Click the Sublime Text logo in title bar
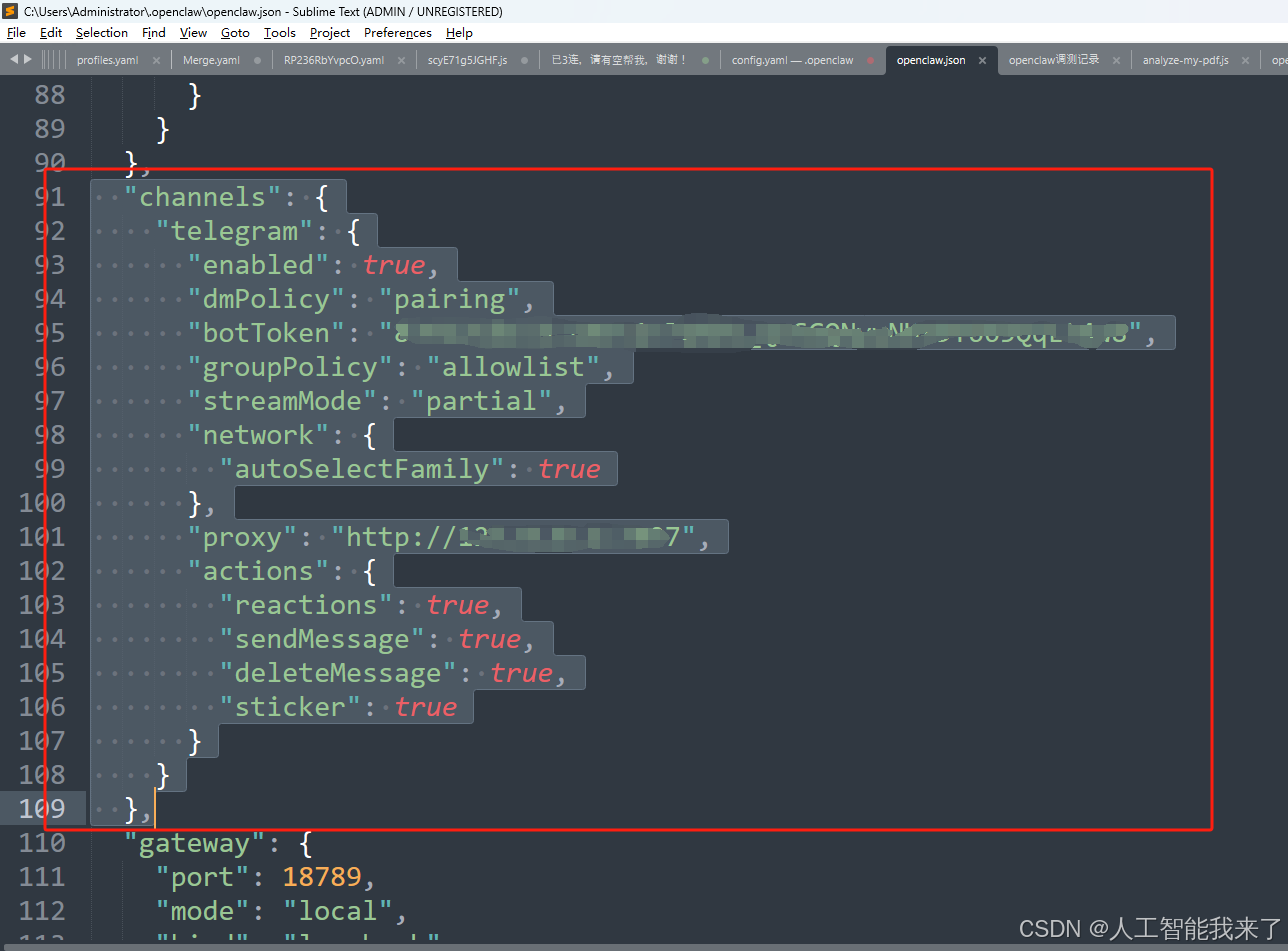Viewport: 1288px width, 951px height. (10, 11)
